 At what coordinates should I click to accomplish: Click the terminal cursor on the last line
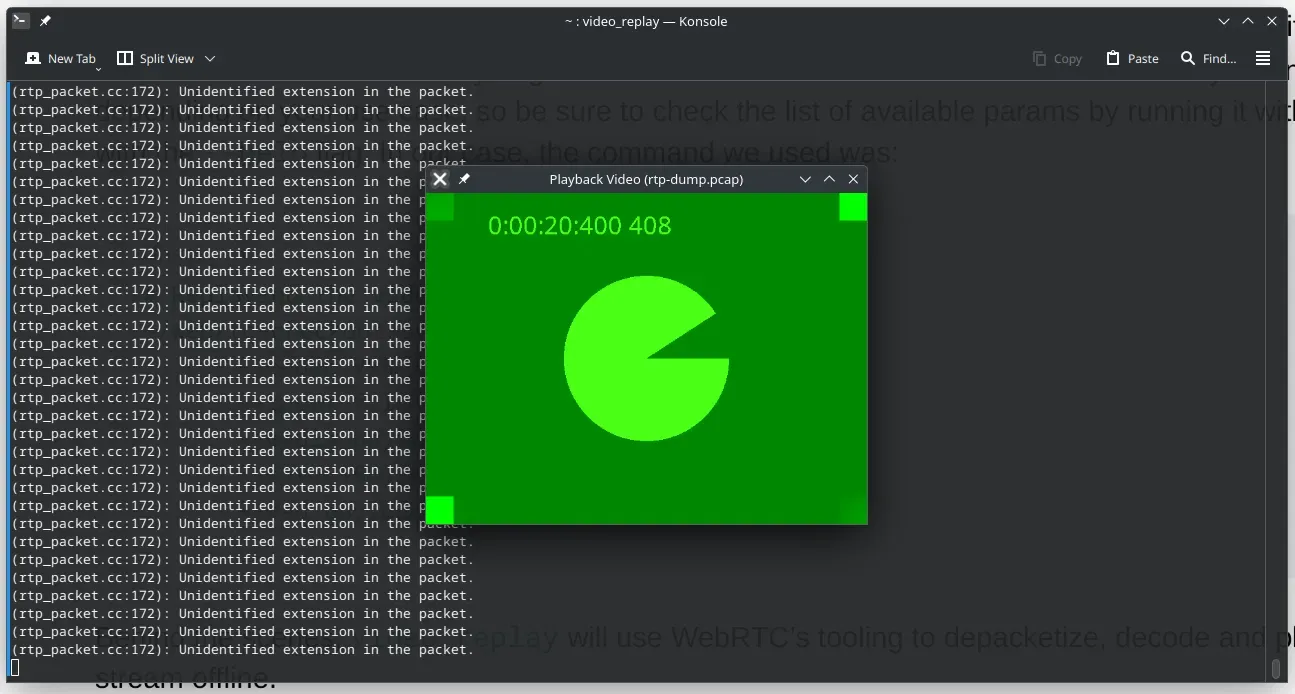tap(15, 667)
